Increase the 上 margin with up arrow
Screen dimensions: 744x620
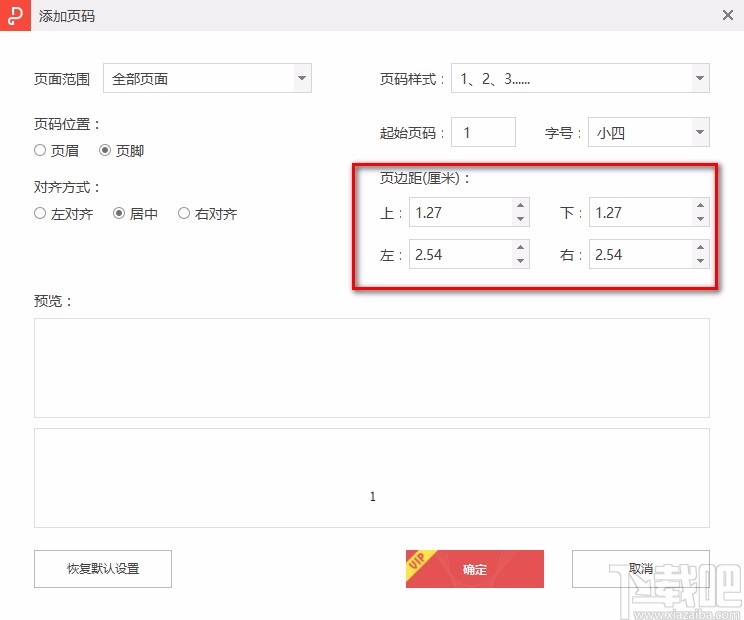coord(520,206)
